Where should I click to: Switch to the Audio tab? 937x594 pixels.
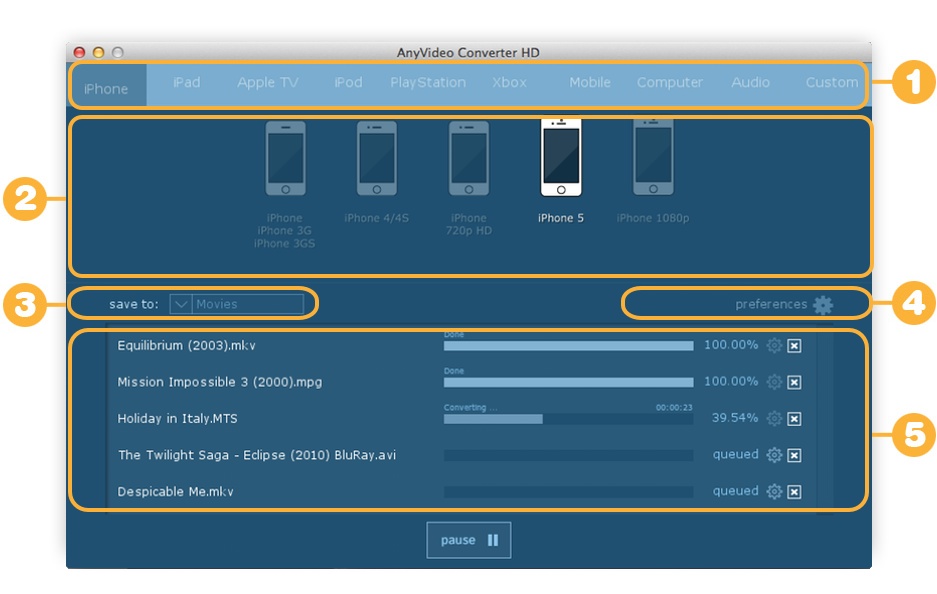pos(750,83)
